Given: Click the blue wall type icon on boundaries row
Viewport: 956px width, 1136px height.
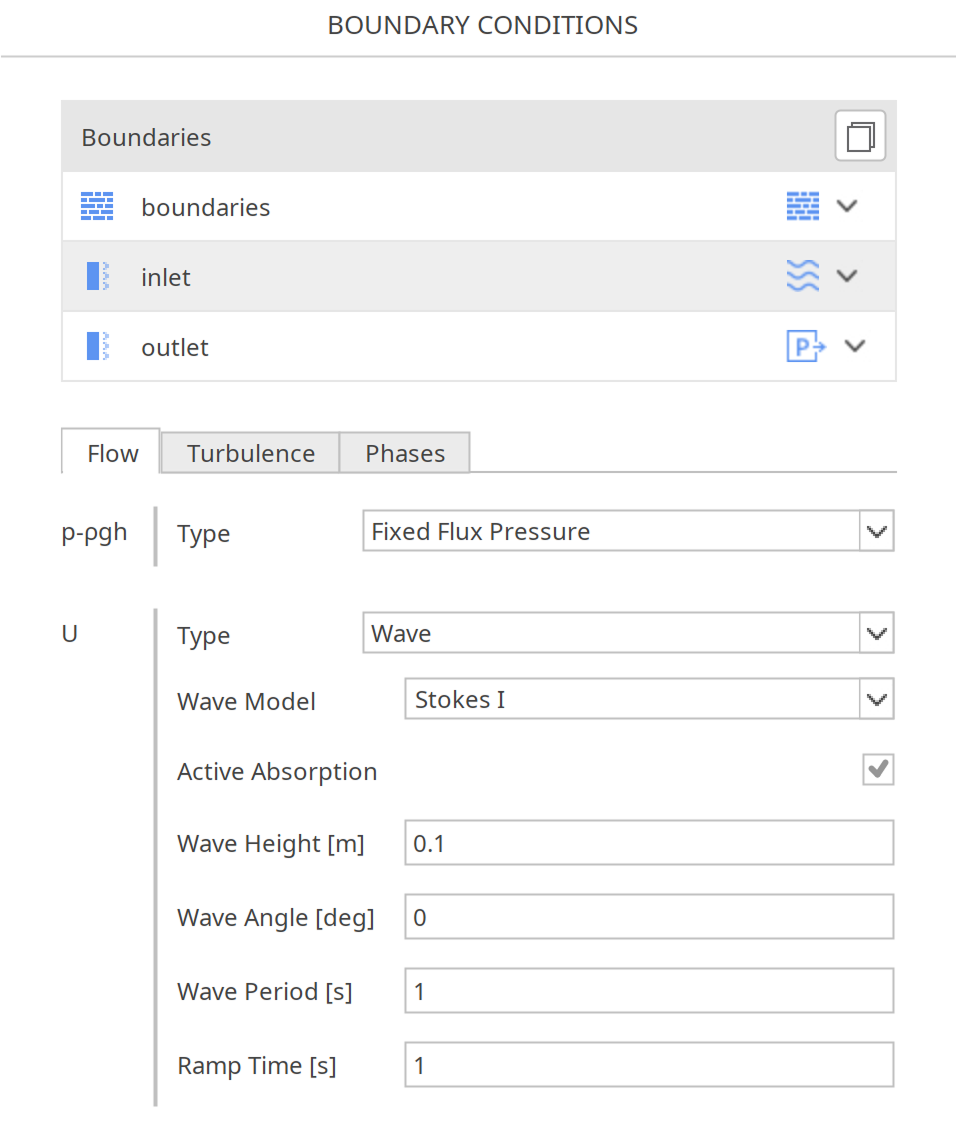Looking at the screenshot, I should 803,205.
